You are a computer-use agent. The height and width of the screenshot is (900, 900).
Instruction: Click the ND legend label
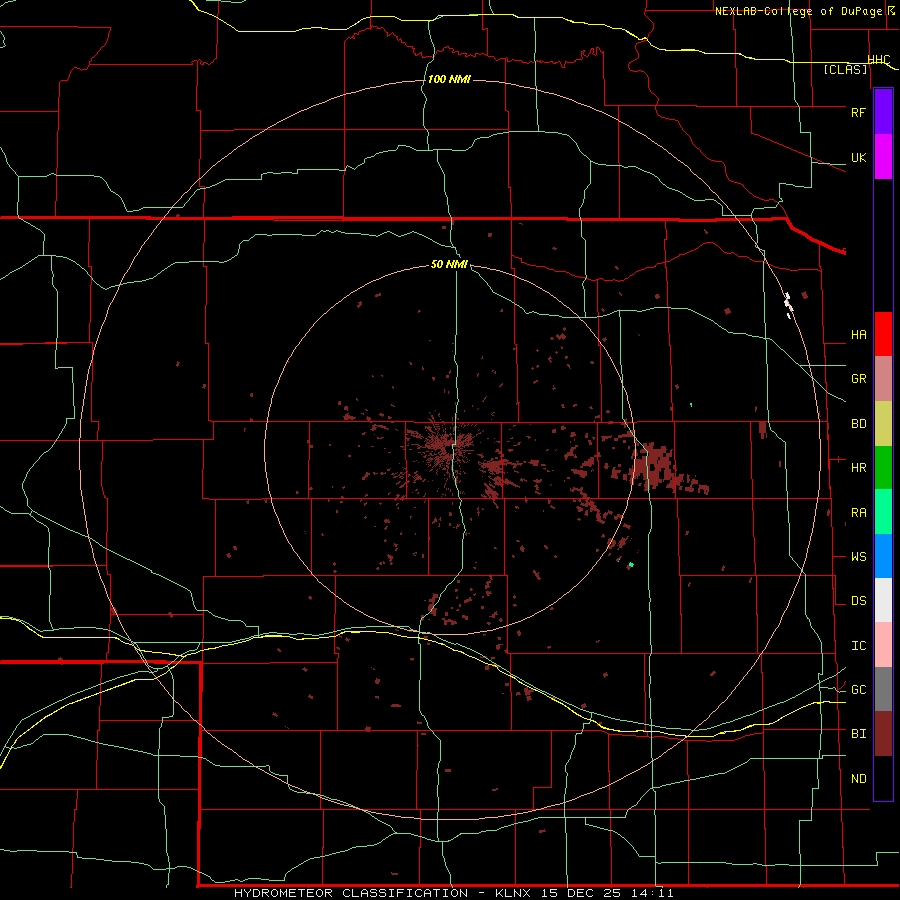[859, 779]
